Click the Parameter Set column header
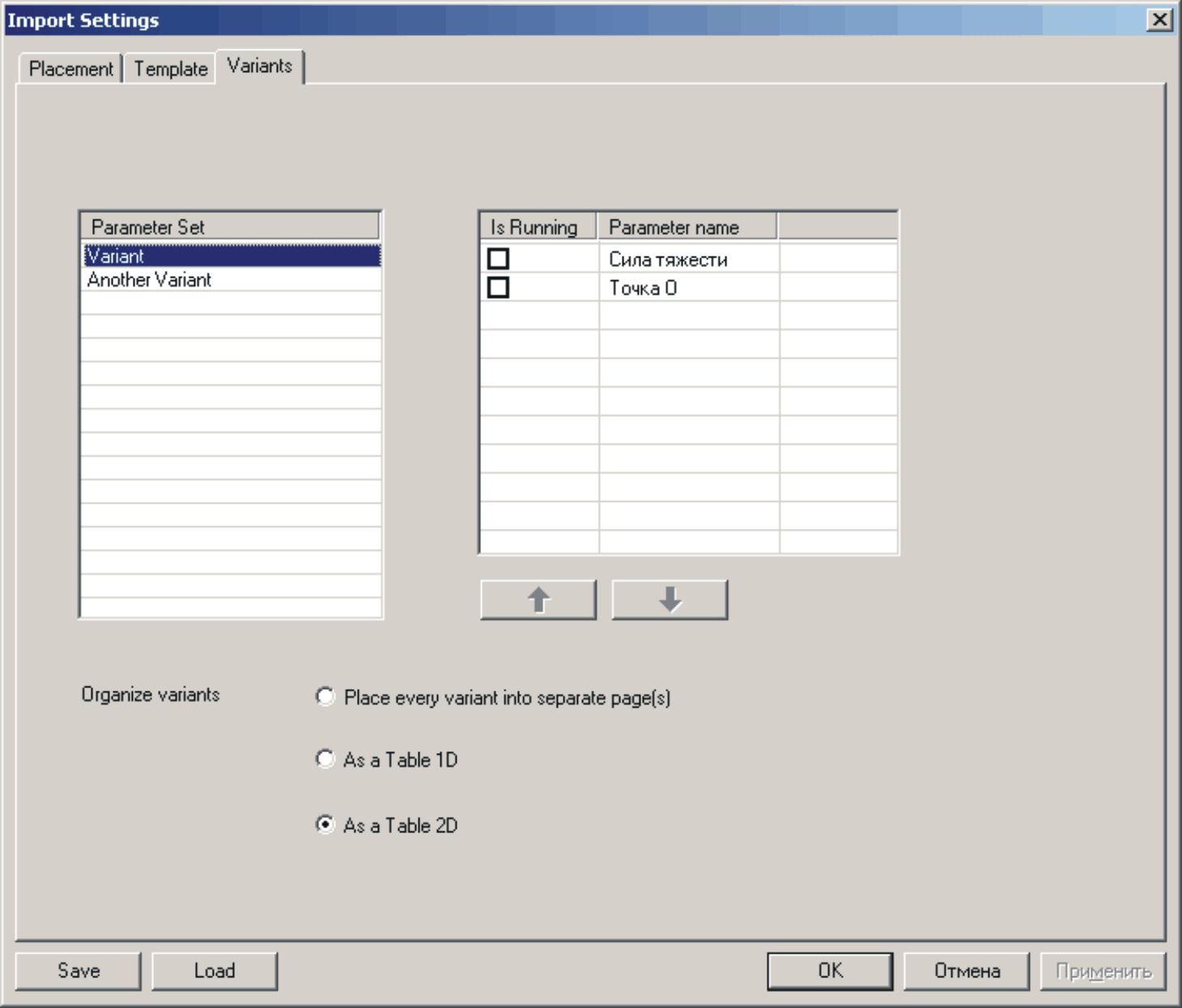The height and width of the screenshot is (1008, 1182). (x=230, y=227)
